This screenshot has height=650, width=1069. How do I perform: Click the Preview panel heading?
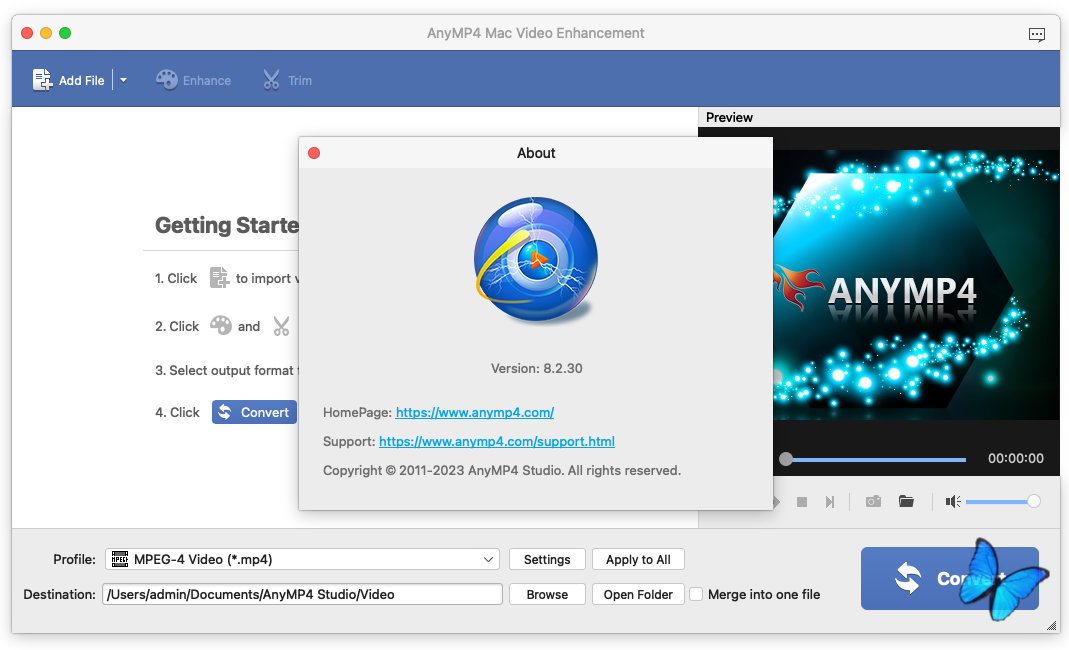729,117
